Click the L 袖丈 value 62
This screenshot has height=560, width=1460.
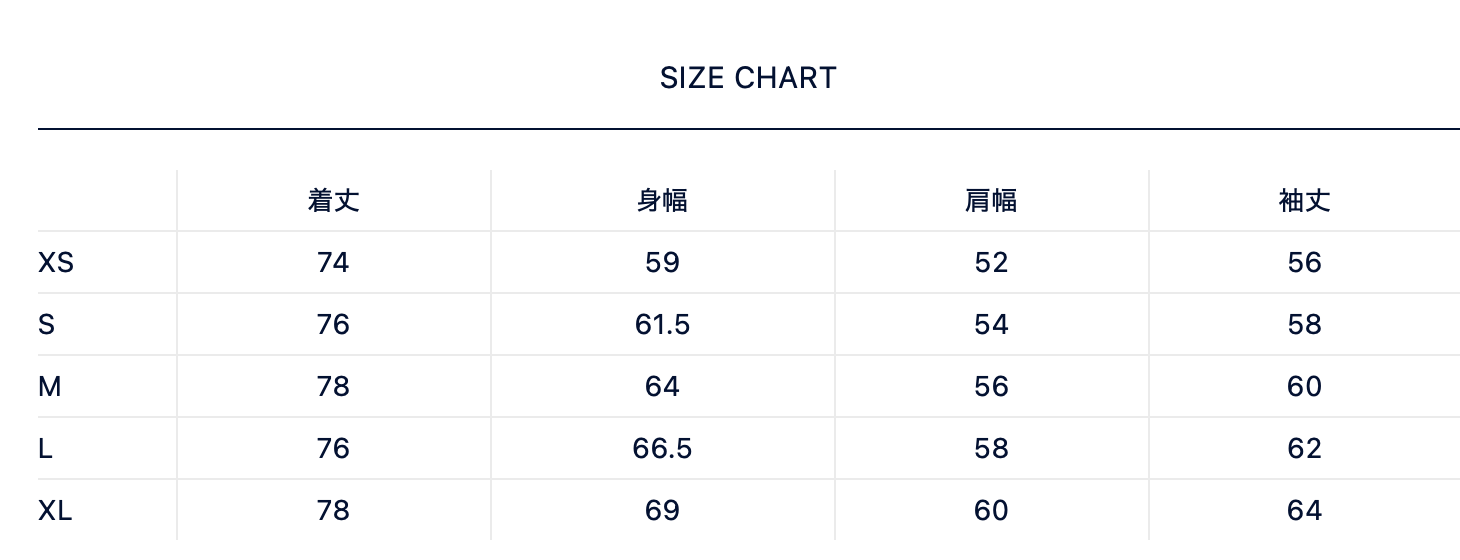(x=1304, y=449)
